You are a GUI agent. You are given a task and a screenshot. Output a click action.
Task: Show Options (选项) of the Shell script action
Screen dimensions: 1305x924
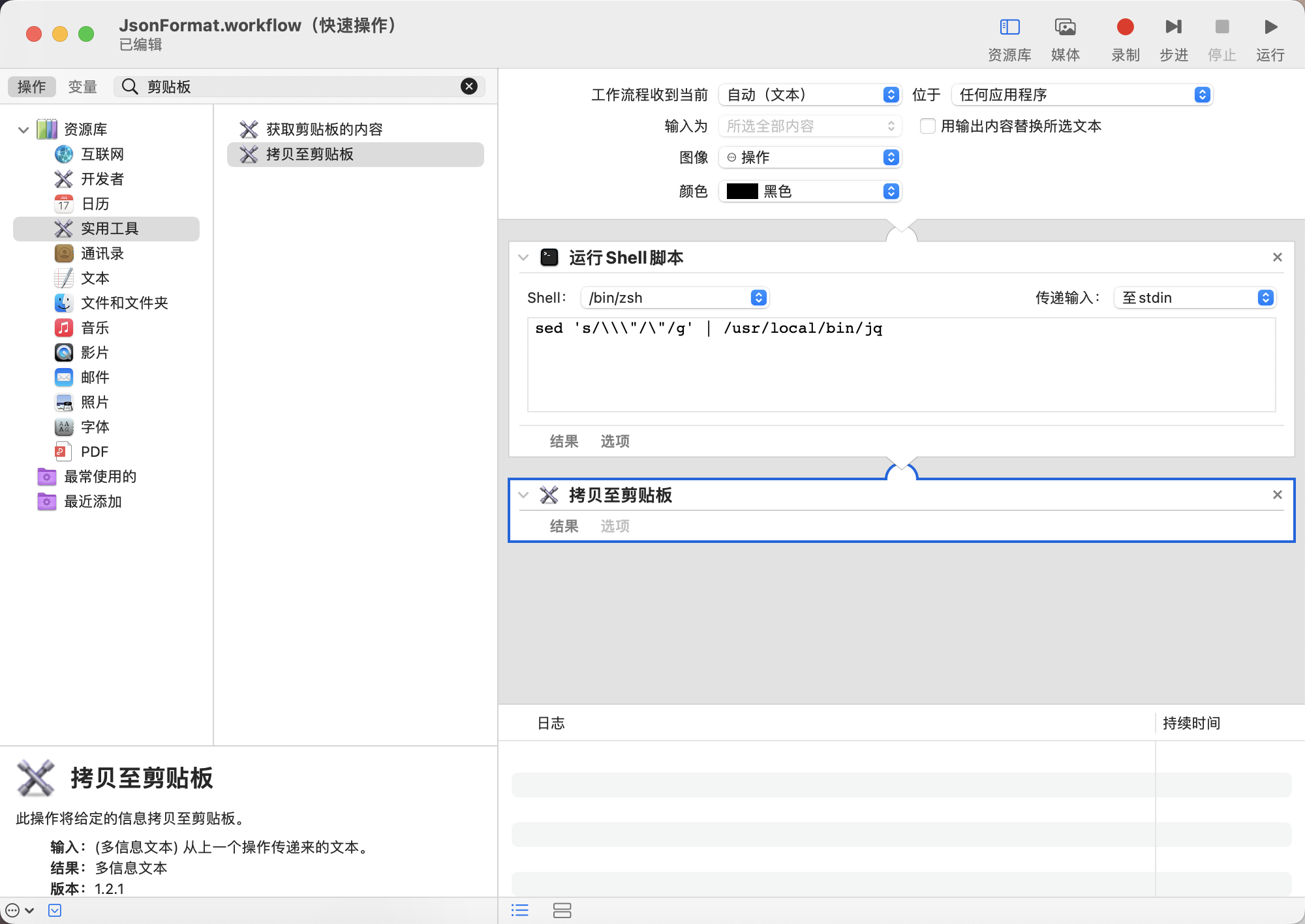point(615,441)
